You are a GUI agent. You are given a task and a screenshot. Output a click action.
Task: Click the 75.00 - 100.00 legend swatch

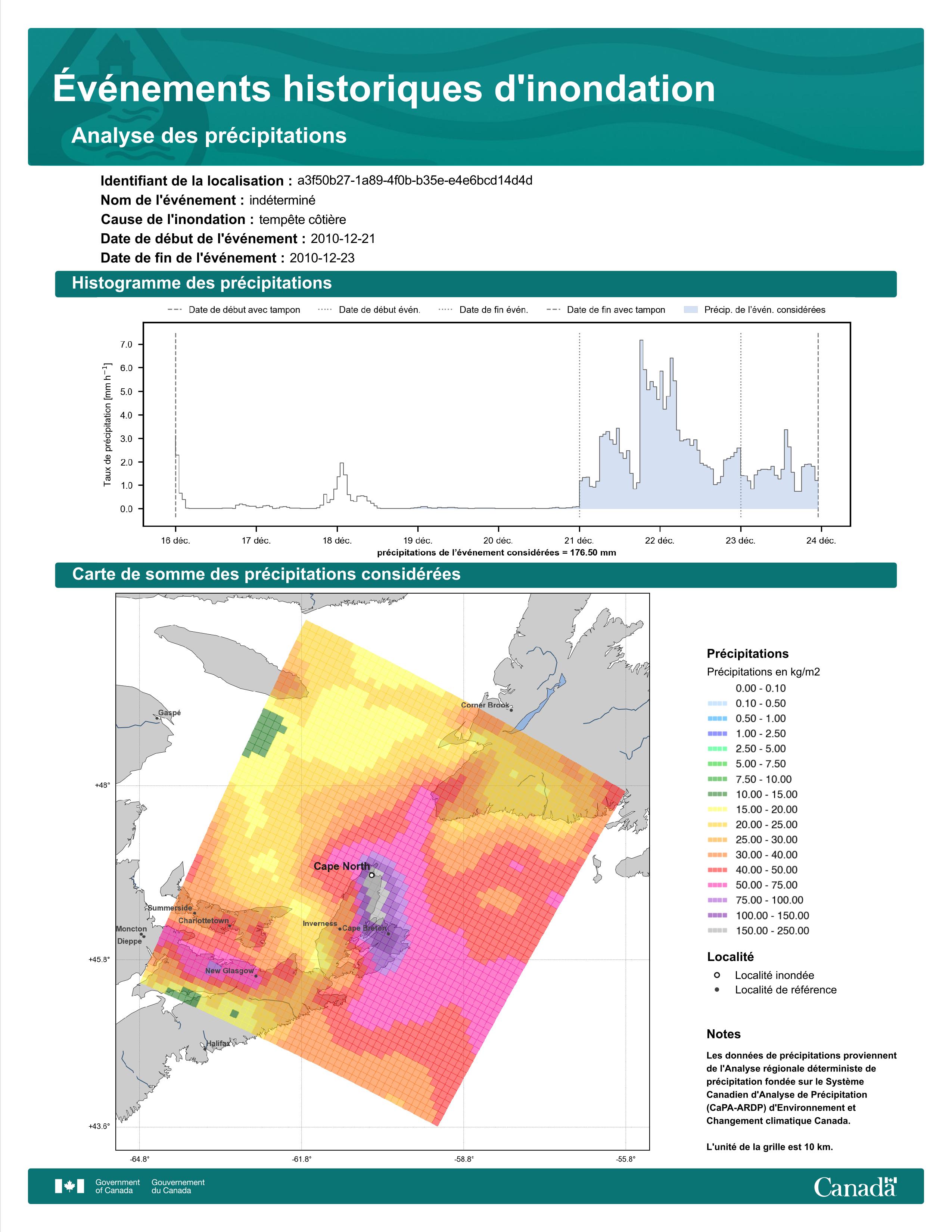[717, 900]
